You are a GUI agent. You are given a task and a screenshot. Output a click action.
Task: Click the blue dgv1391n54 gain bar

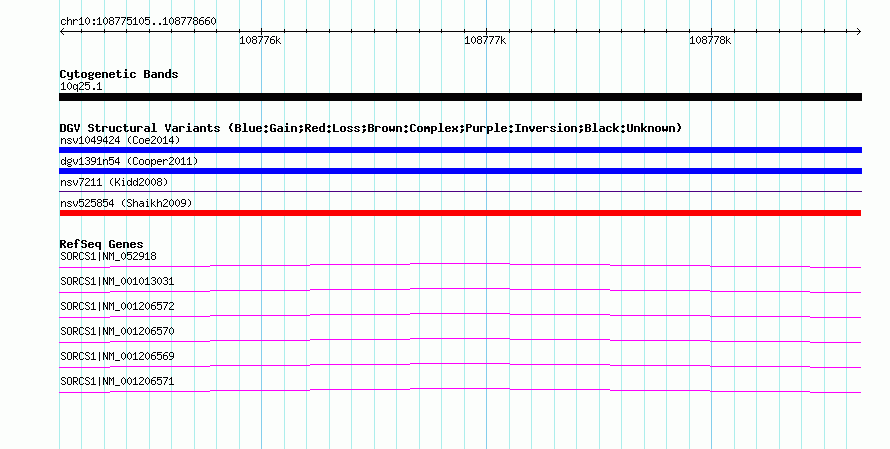[460, 171]
